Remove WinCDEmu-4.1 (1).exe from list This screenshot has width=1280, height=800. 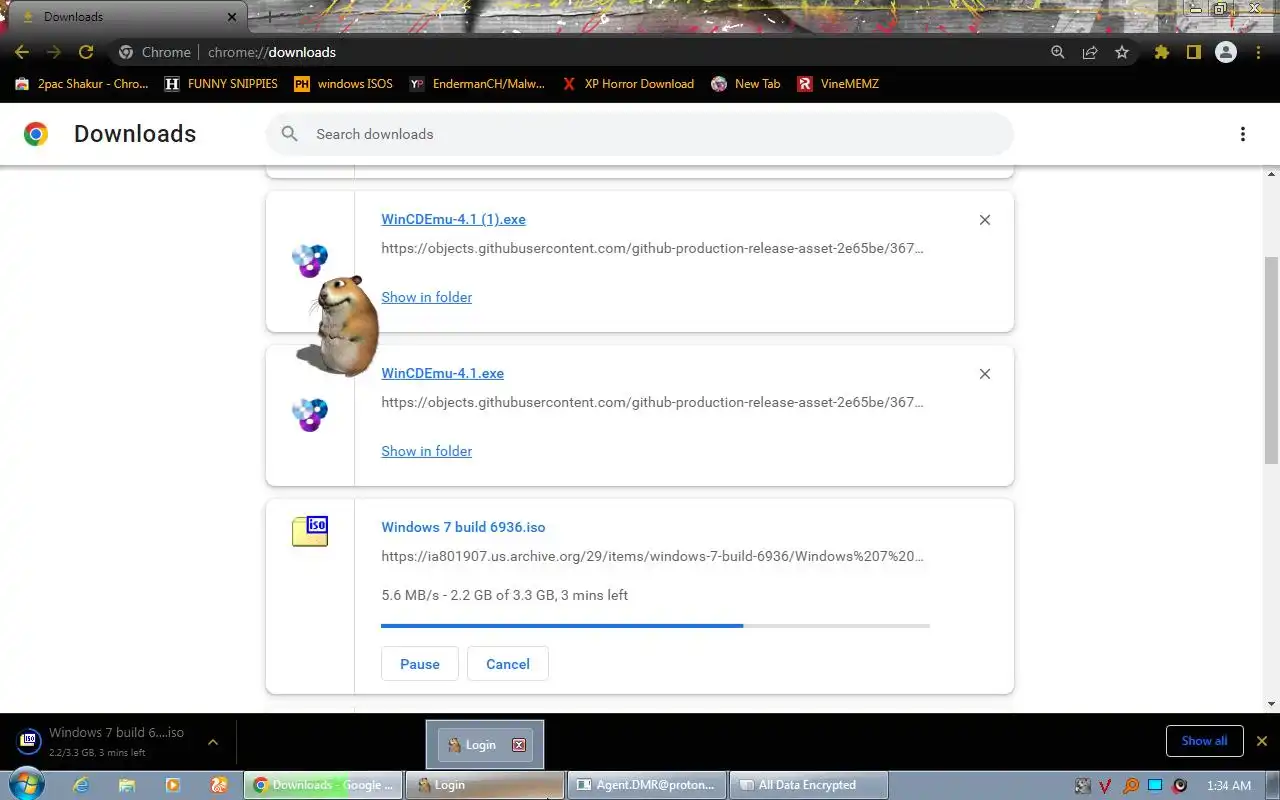(985, 220)
